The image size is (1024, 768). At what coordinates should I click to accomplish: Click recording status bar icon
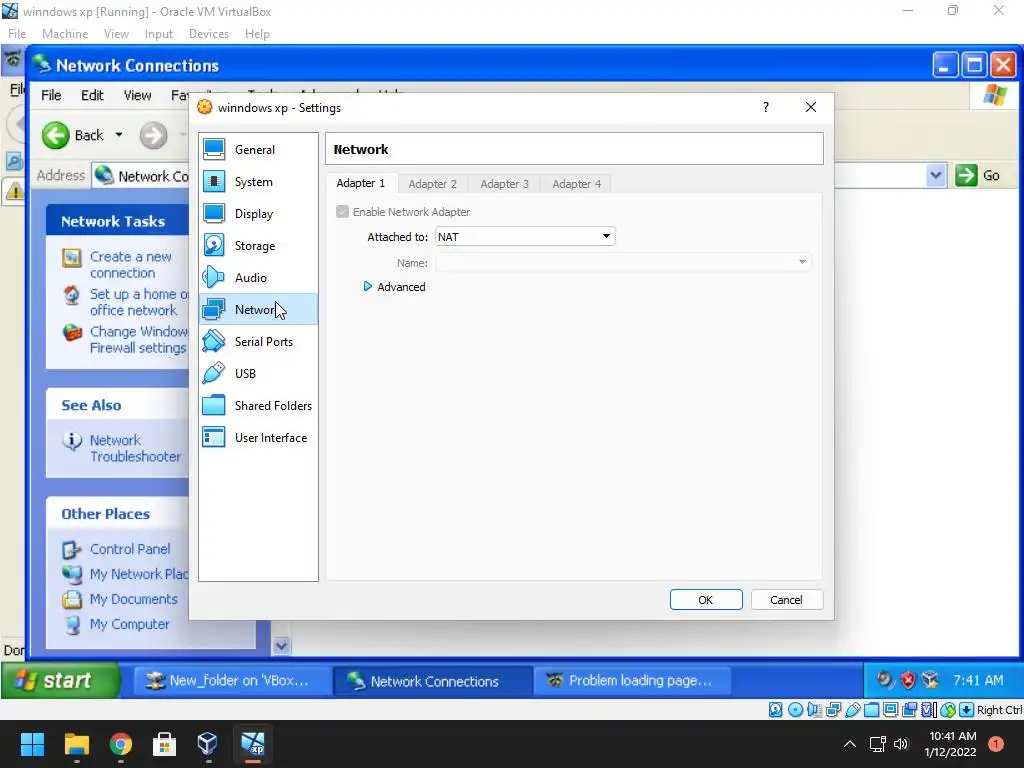coord(910,710)
